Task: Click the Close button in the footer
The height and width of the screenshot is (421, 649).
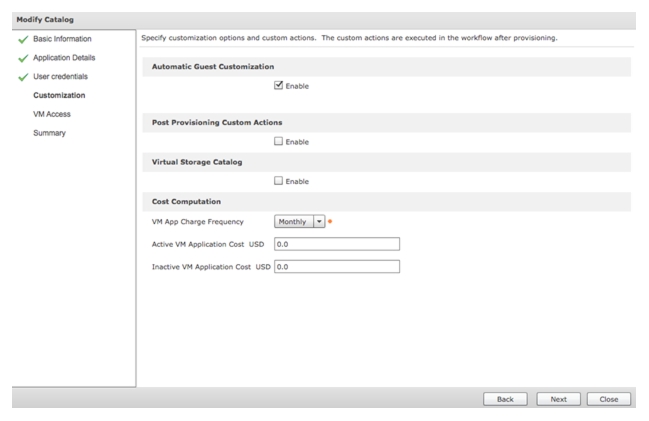Action: (608, 399)
